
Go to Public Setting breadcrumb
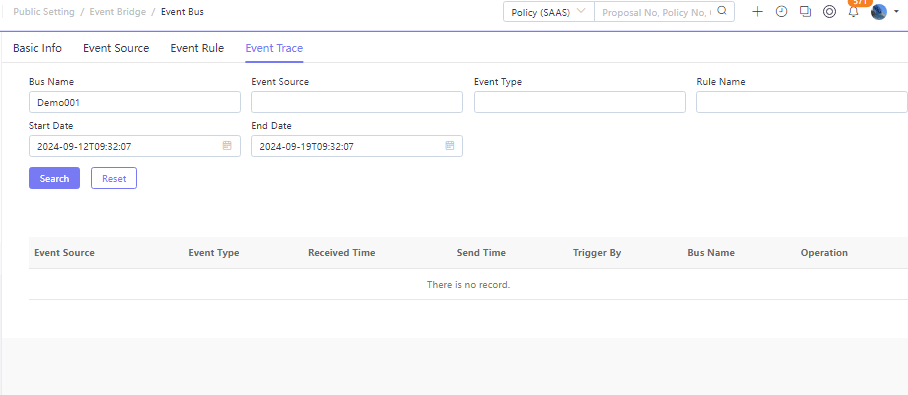tap(44, 12)
